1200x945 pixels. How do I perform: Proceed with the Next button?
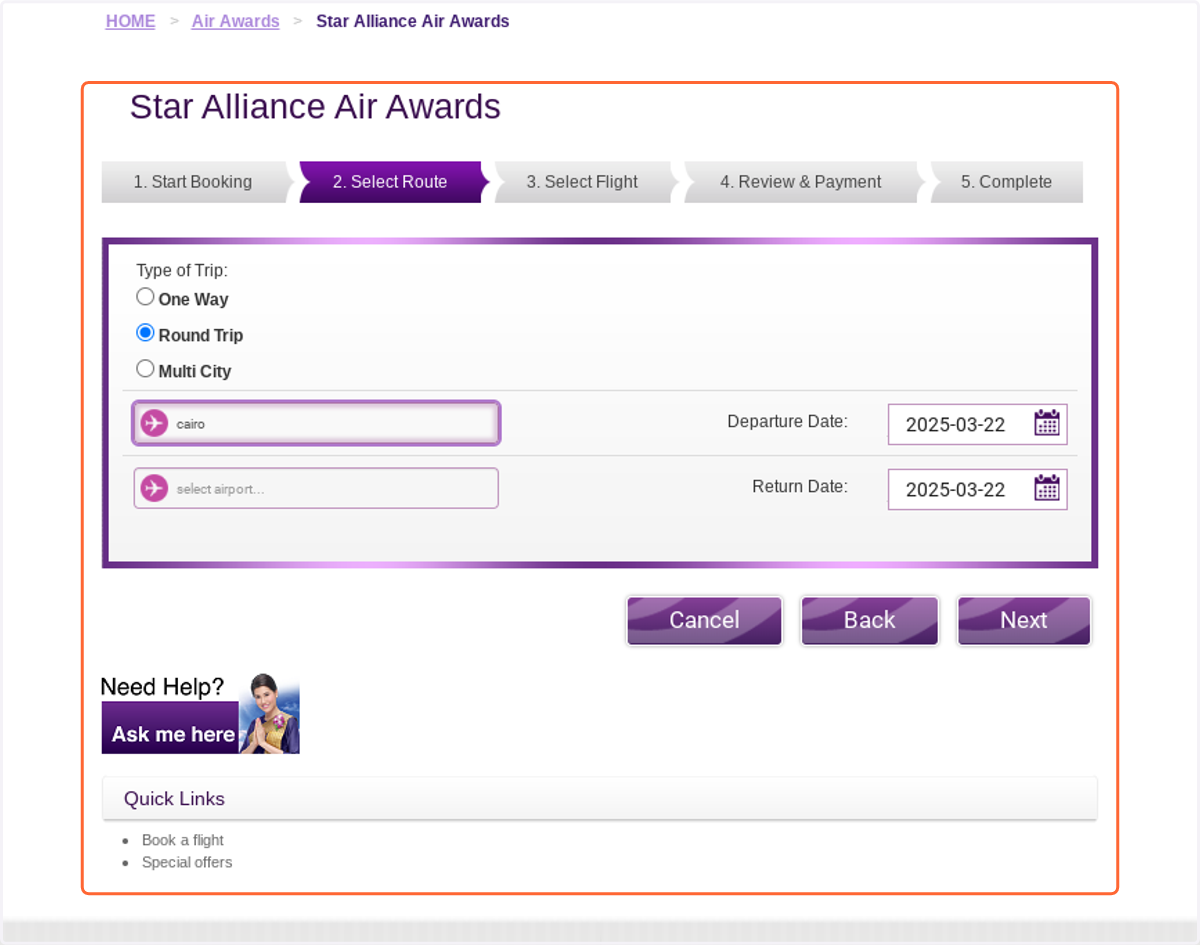click(1024, 621)
